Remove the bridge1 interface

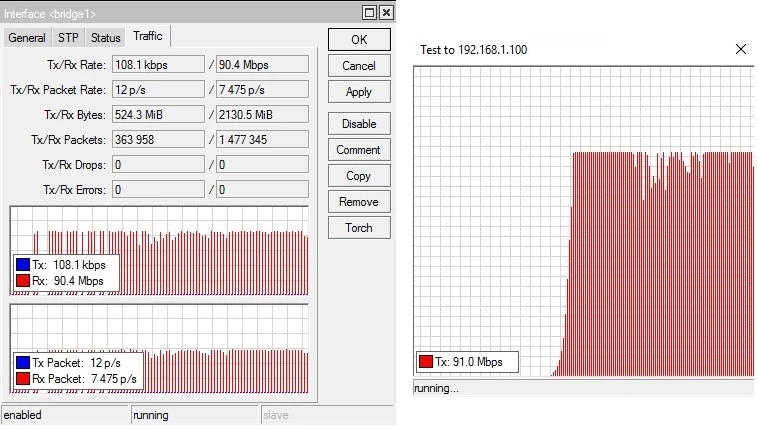tap(358, 202)
